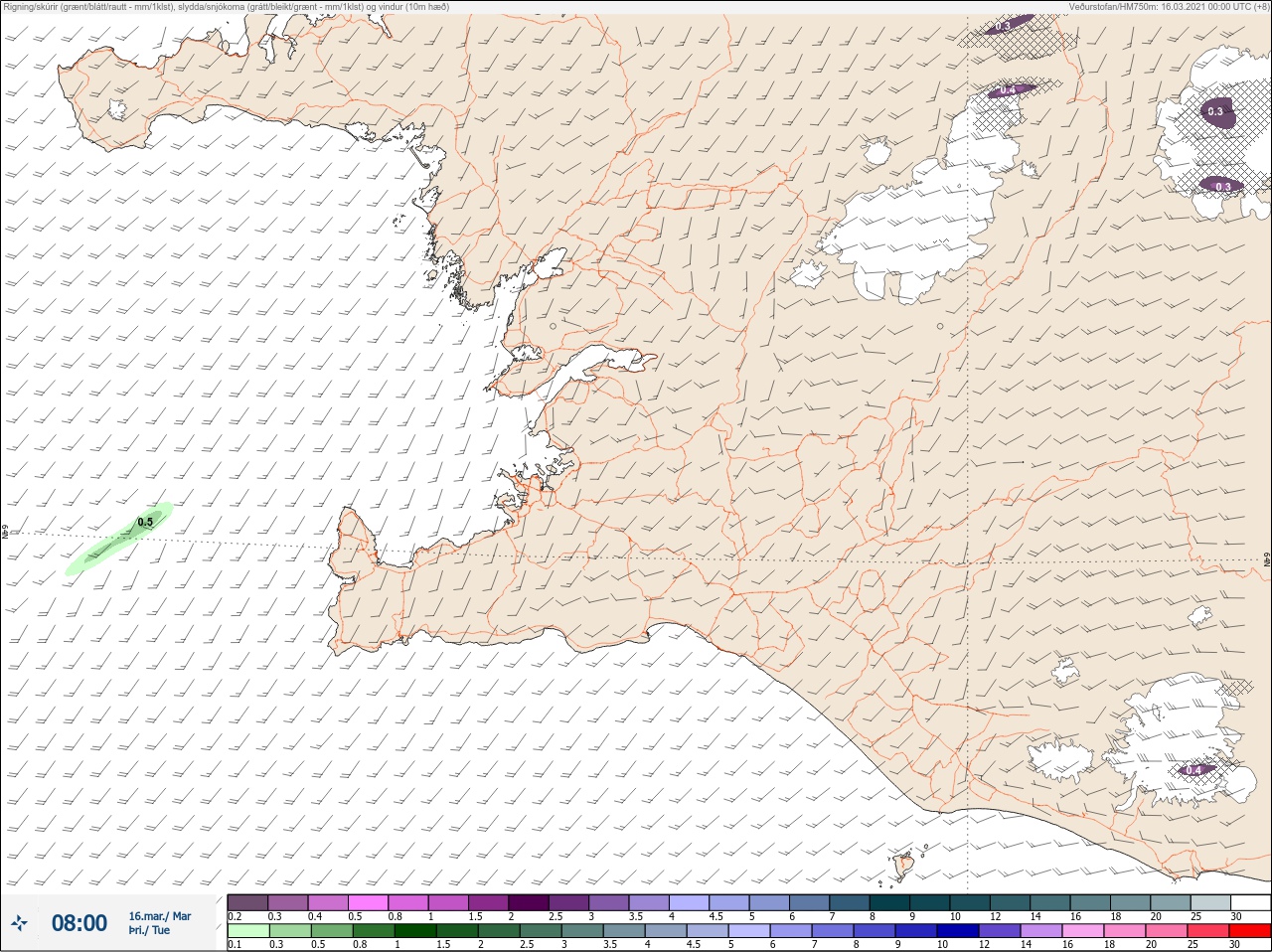
Task: Select the bright red lower-row swatch labeled 30
Action: (x=1251, y=931)
